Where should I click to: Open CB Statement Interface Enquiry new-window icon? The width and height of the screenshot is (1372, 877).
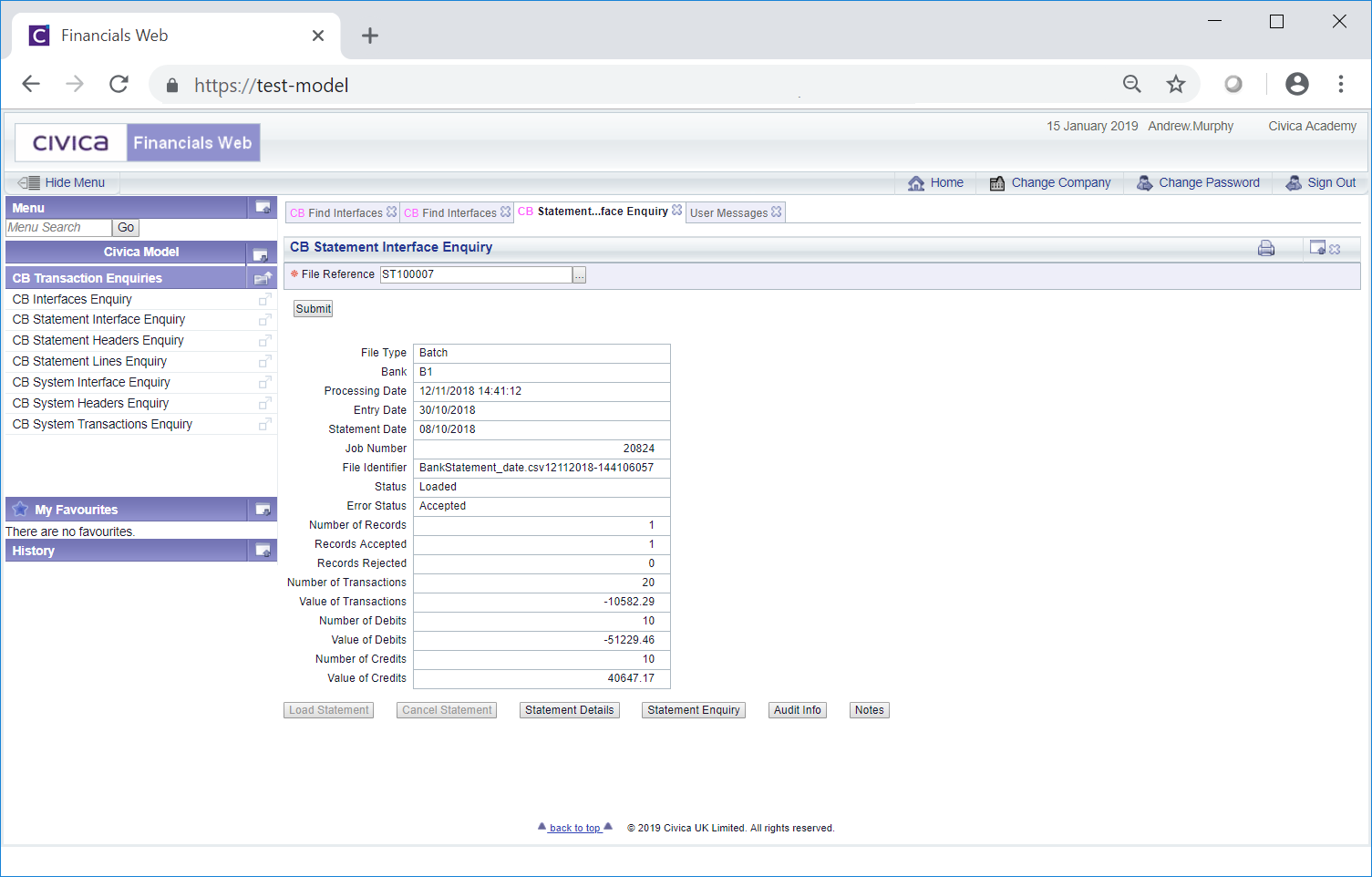(264, 320)
